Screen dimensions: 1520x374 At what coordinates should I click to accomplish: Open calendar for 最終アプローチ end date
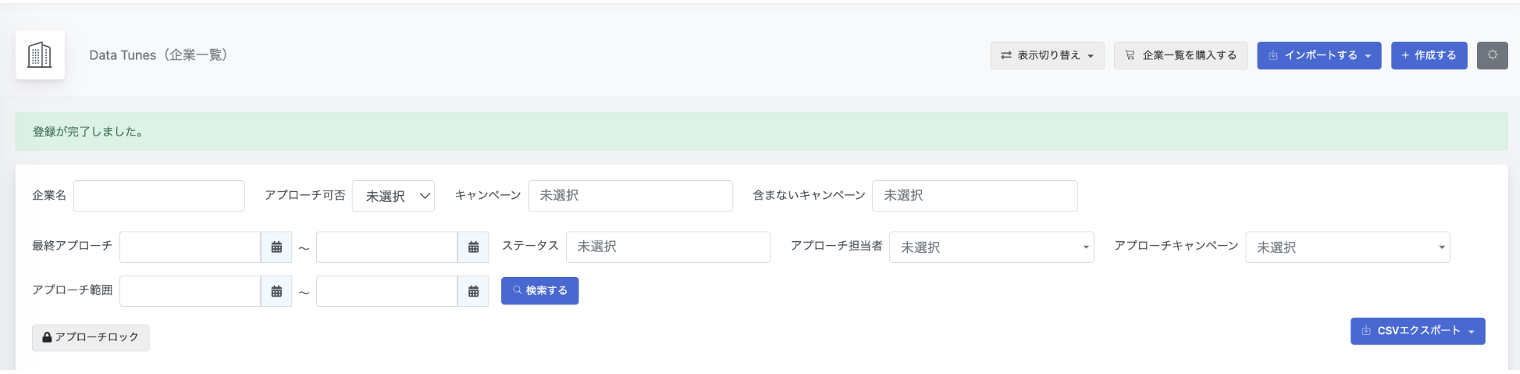tap(473, 247)
